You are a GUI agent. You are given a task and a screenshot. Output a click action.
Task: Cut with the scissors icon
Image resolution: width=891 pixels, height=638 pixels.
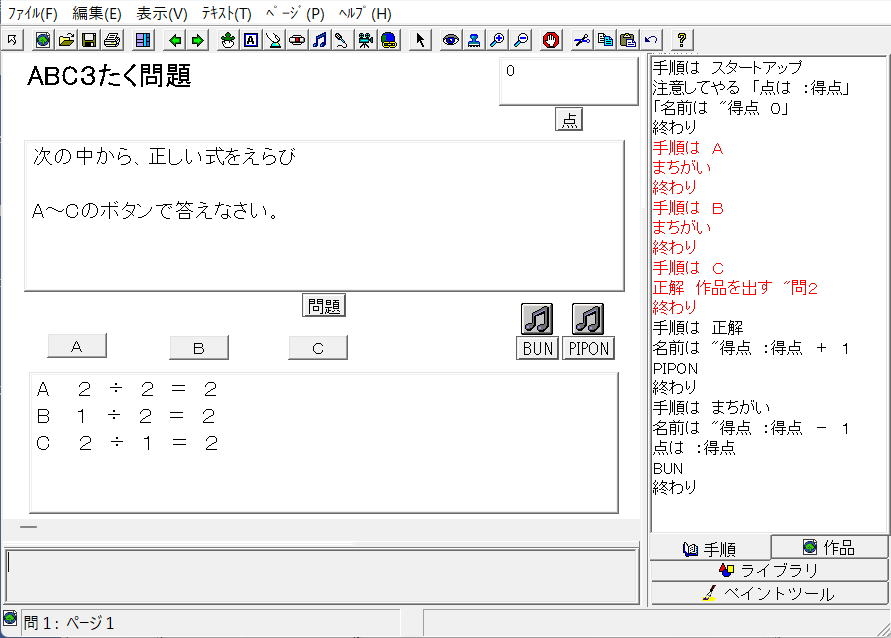(581, 40)
